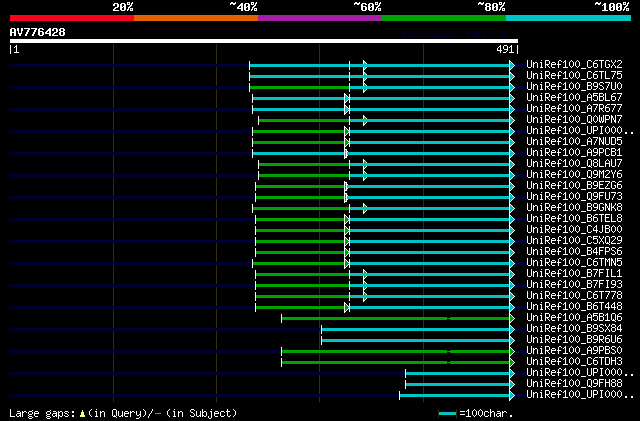Open hit UniRef100_C6TGX2
Screen dimensions: 640x421
coord(574,65)
